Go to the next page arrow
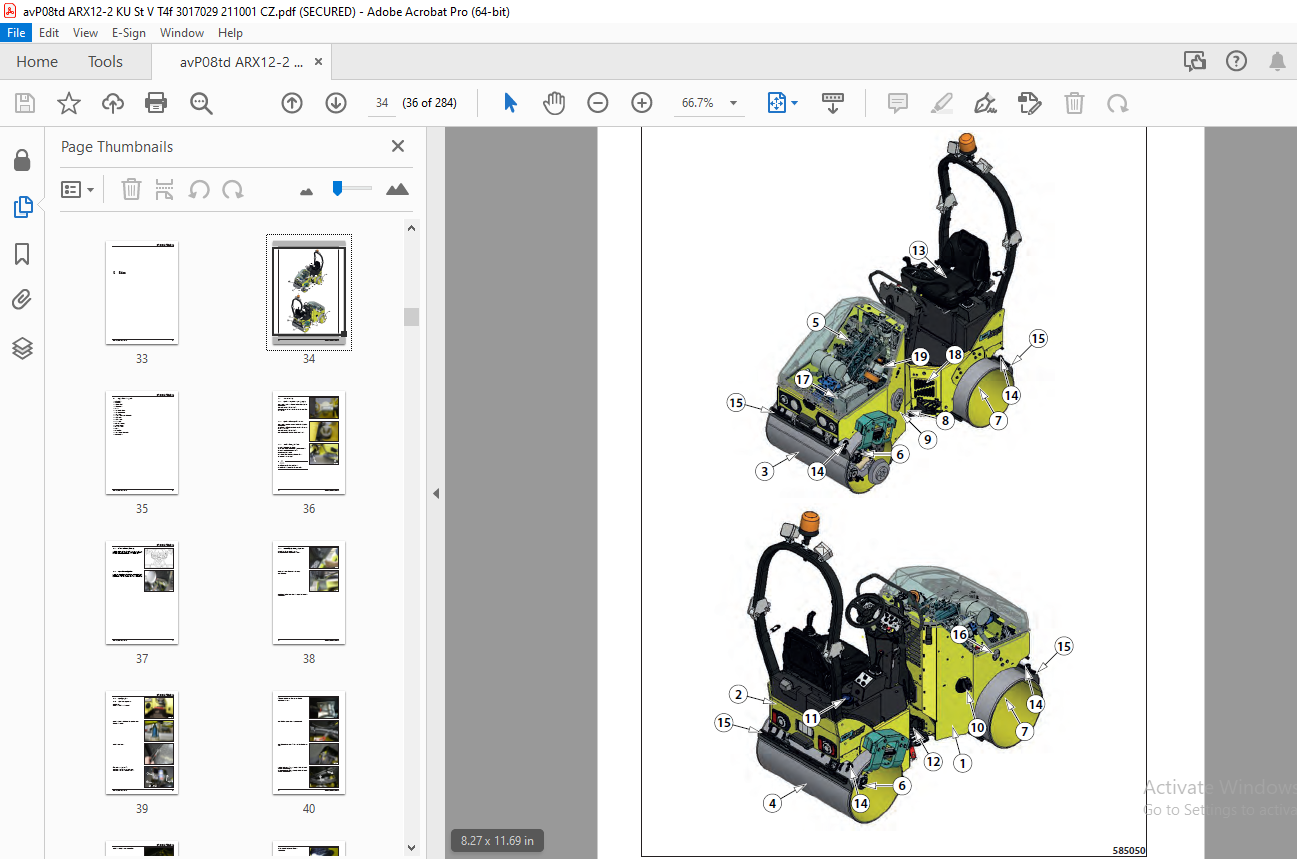1297x859 pixels. [336, 103]
